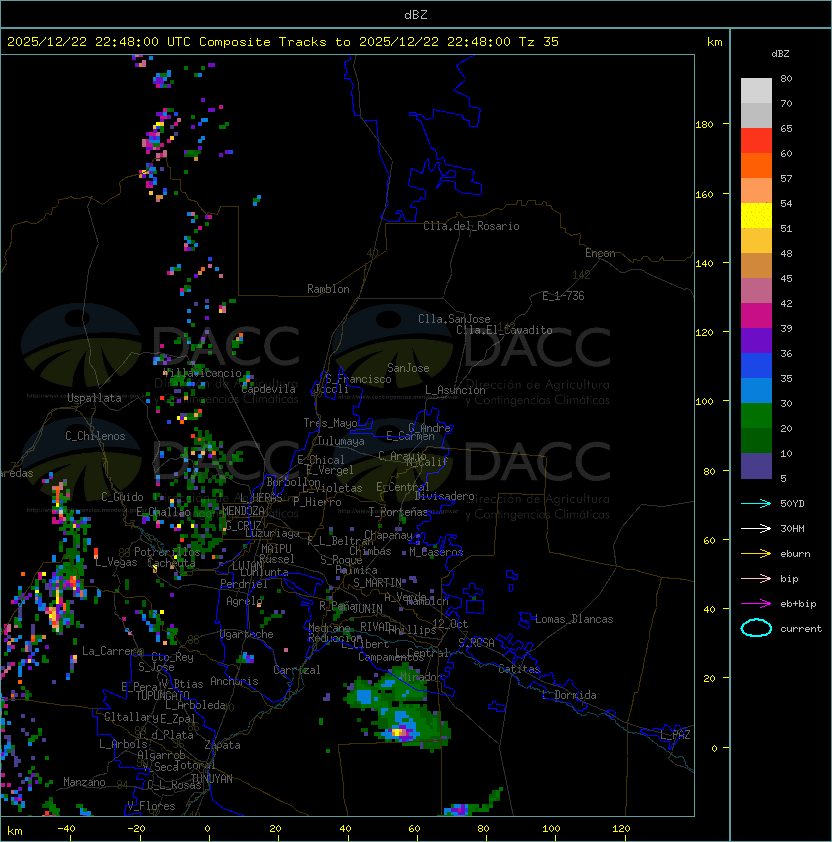This screenshot has width=832, height=842.
Task: Click the 'La_Carrera' place label
Action: tap(112, 651)
